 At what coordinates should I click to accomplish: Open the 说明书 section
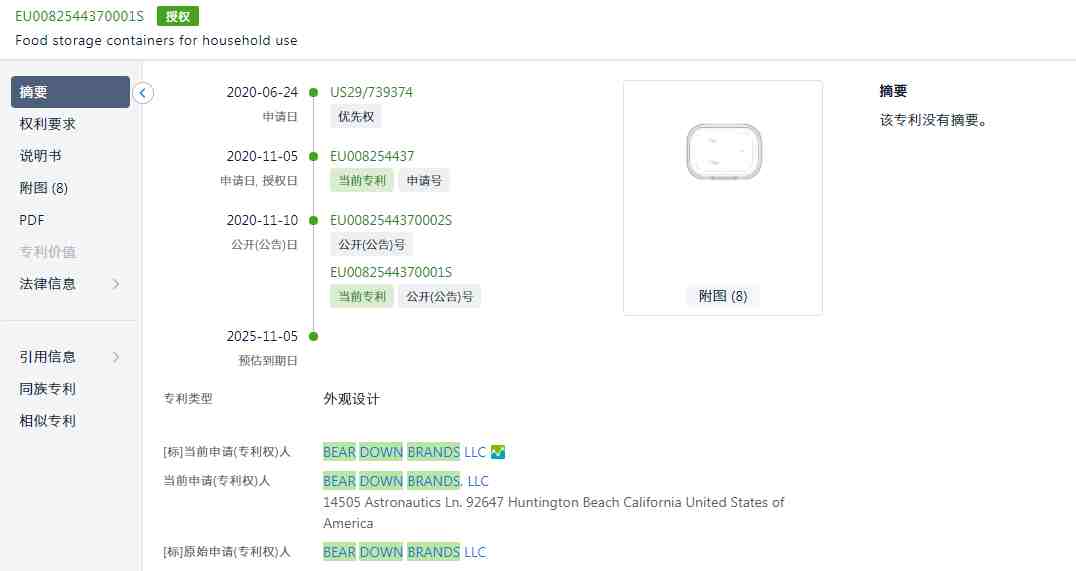click(x=40, y=156)
